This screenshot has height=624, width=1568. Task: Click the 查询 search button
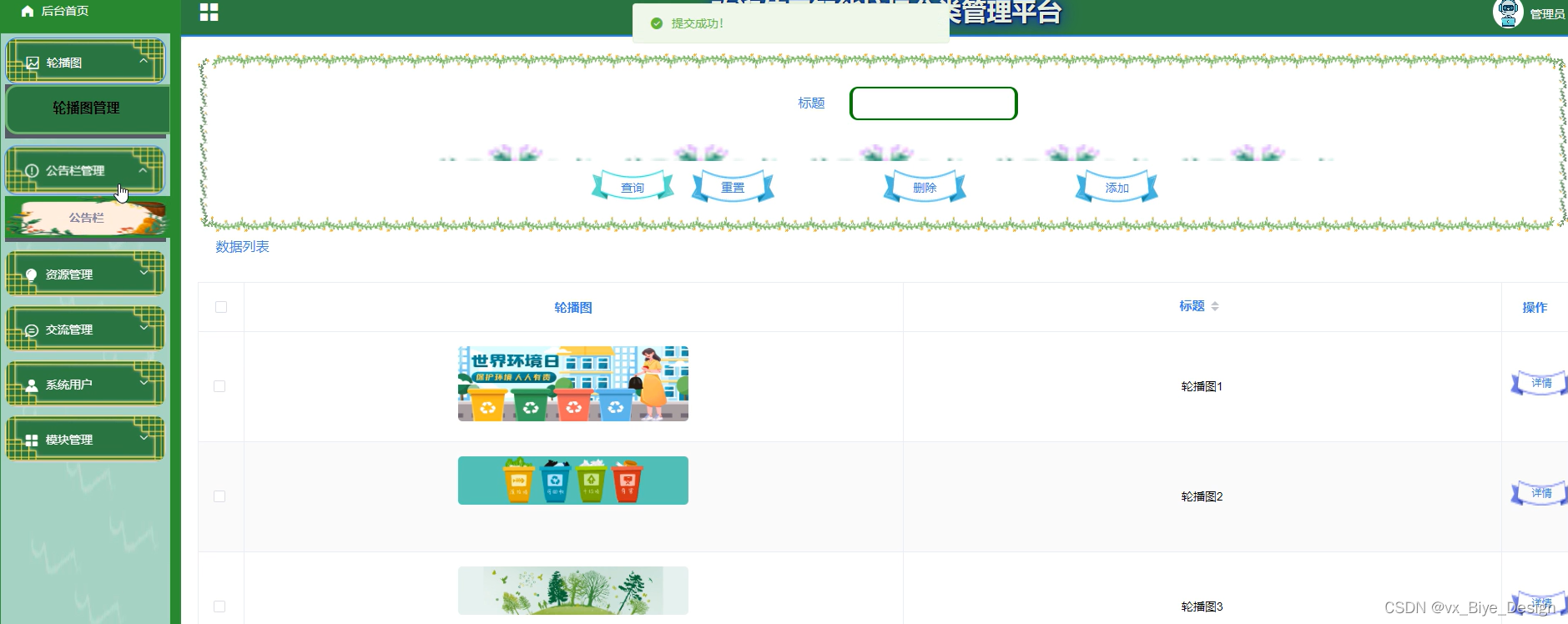(x=633, y=187)
